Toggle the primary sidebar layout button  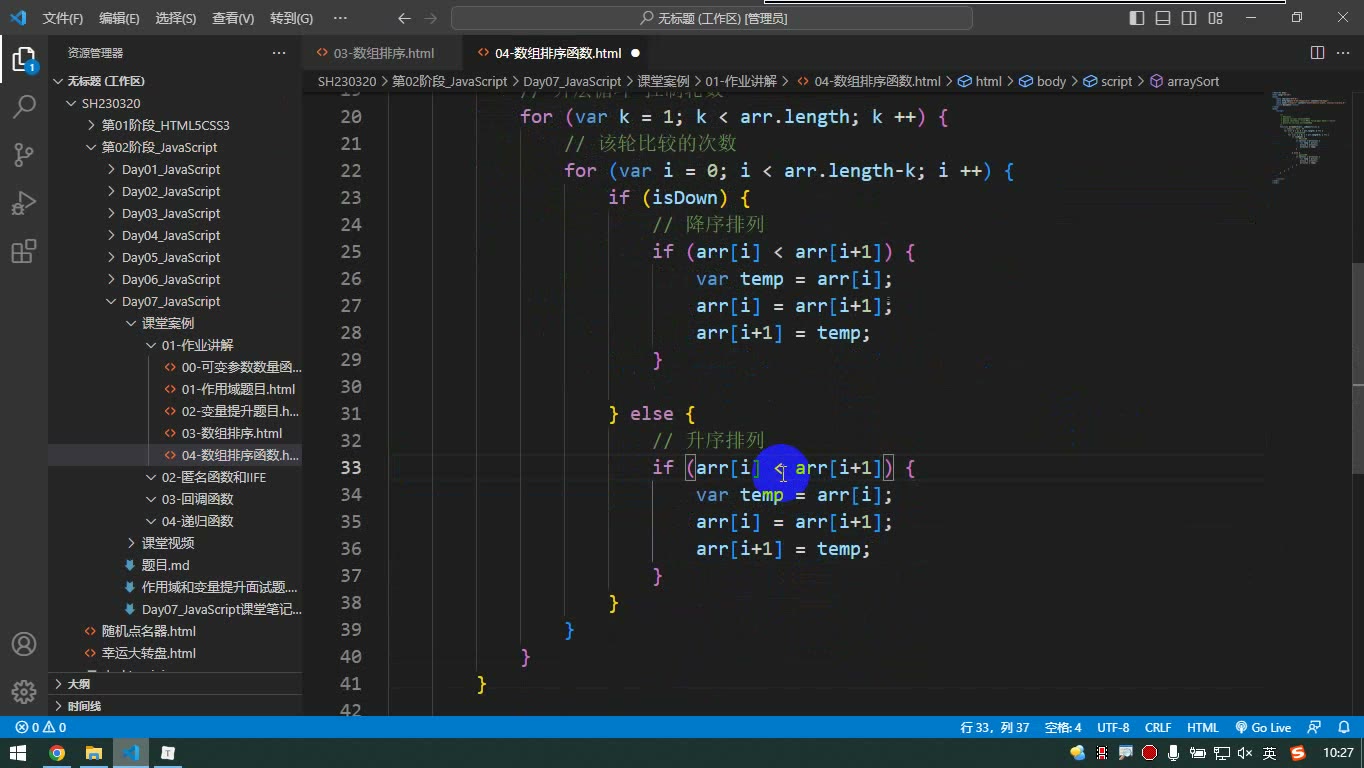click(x=1137, y=18)
